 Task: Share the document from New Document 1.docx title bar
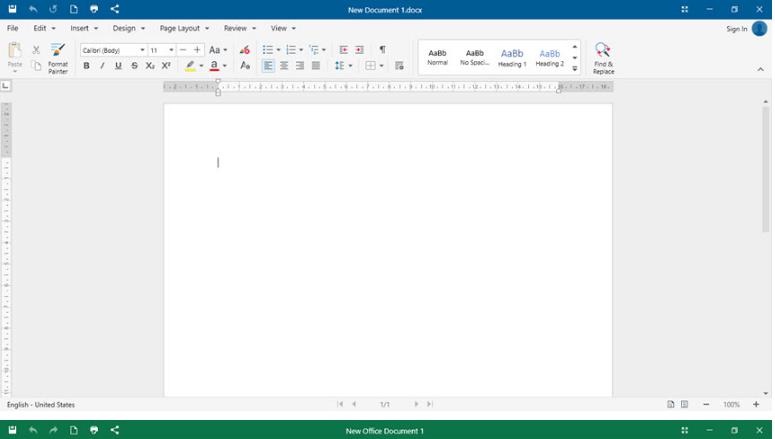(x=115, y=9)
